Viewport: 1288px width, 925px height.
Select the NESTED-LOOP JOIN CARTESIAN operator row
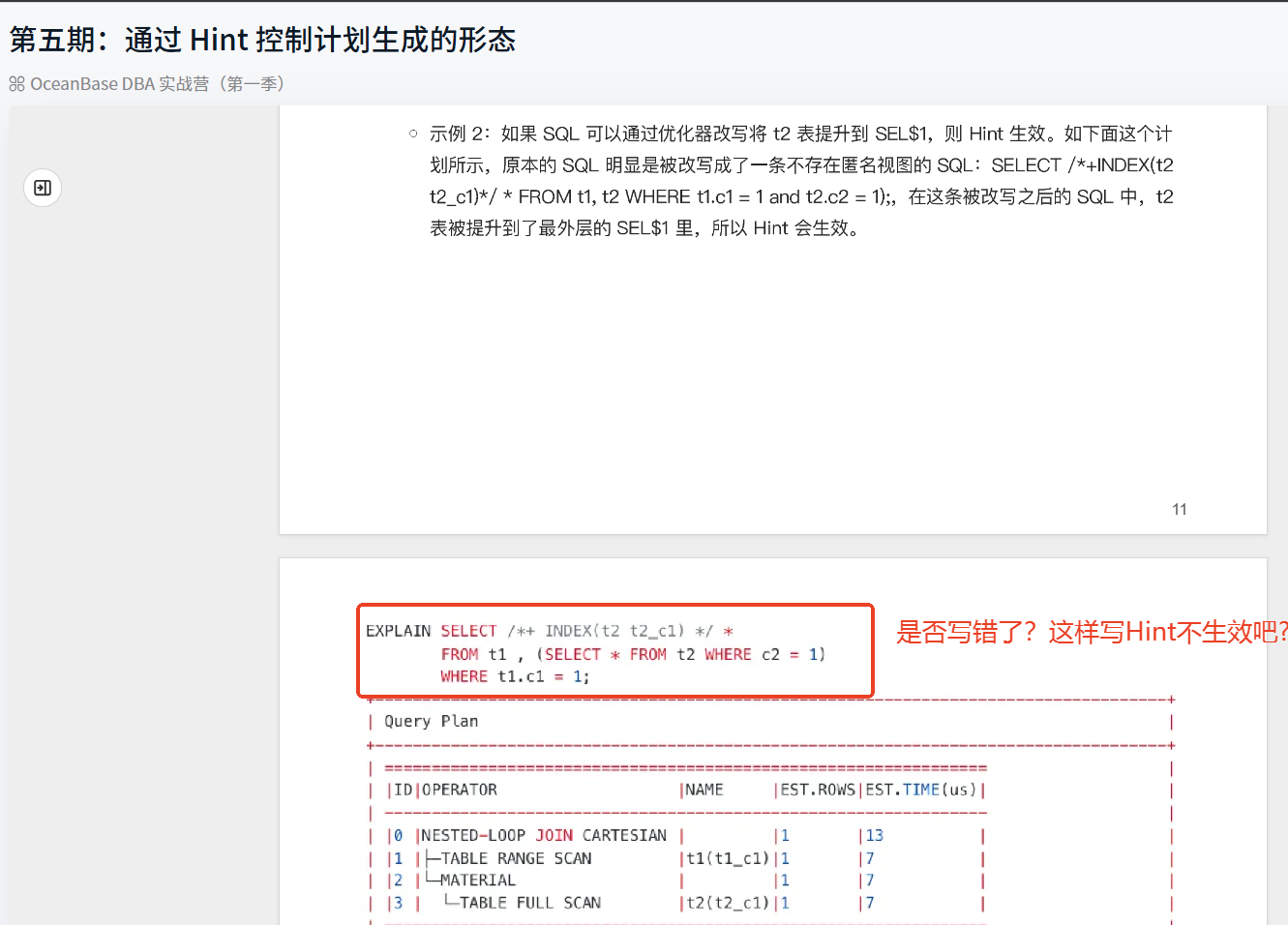click(543, 835)
